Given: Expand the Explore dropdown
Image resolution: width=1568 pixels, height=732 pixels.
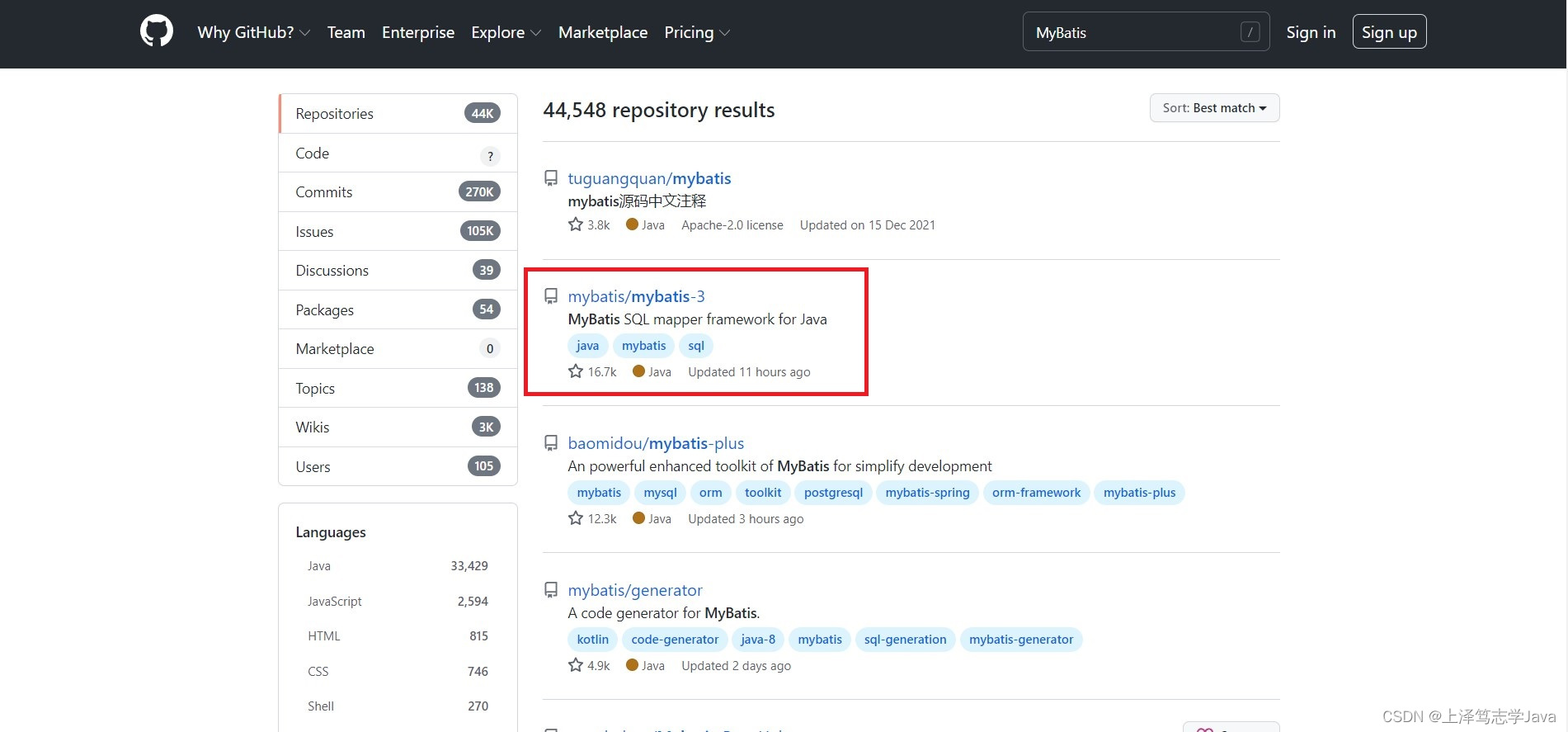Looking at the screenshot, I should (x=506, y=32).
